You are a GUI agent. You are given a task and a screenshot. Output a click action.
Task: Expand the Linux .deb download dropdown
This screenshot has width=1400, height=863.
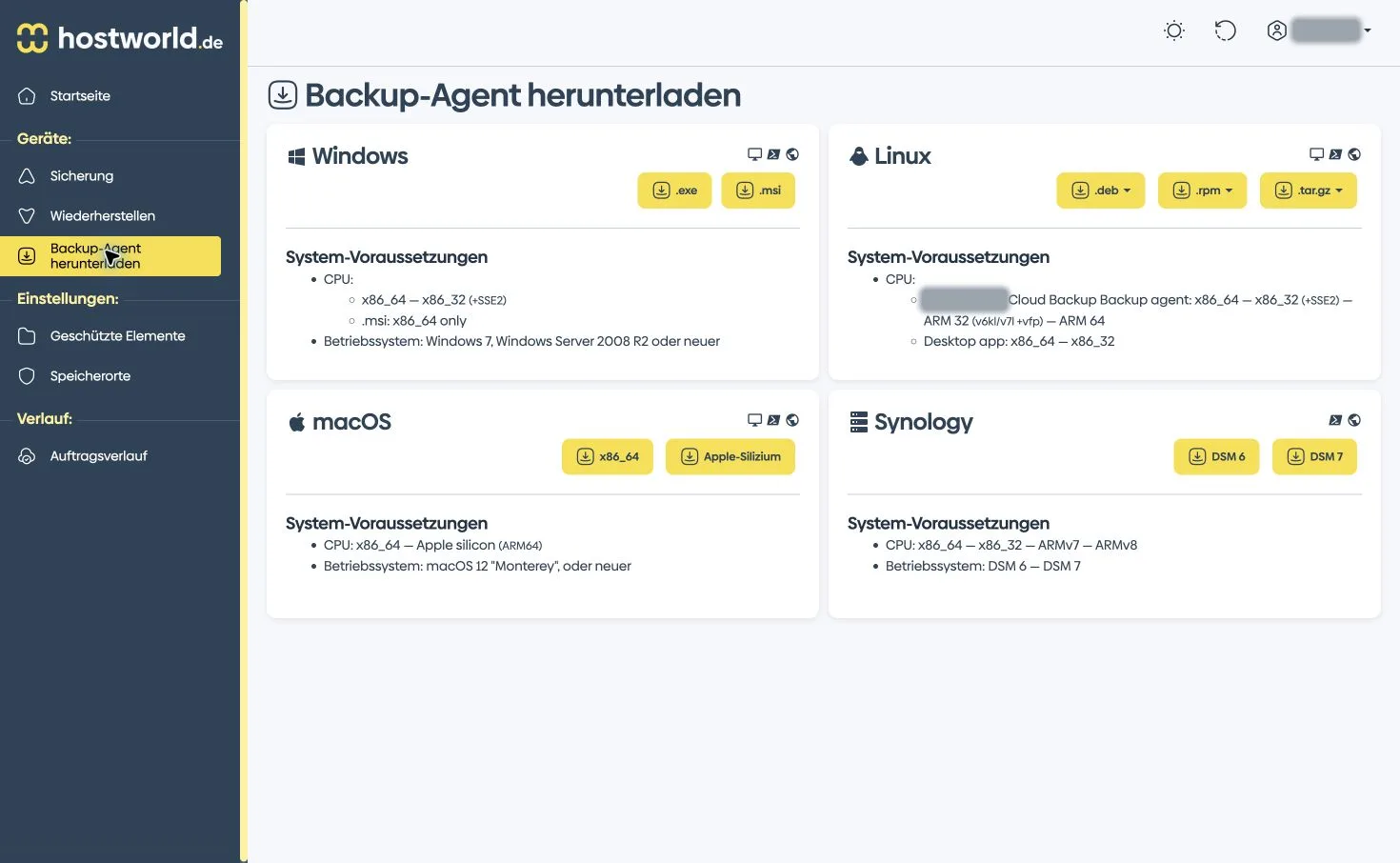pyautogui.click(x=1101, y=191)
